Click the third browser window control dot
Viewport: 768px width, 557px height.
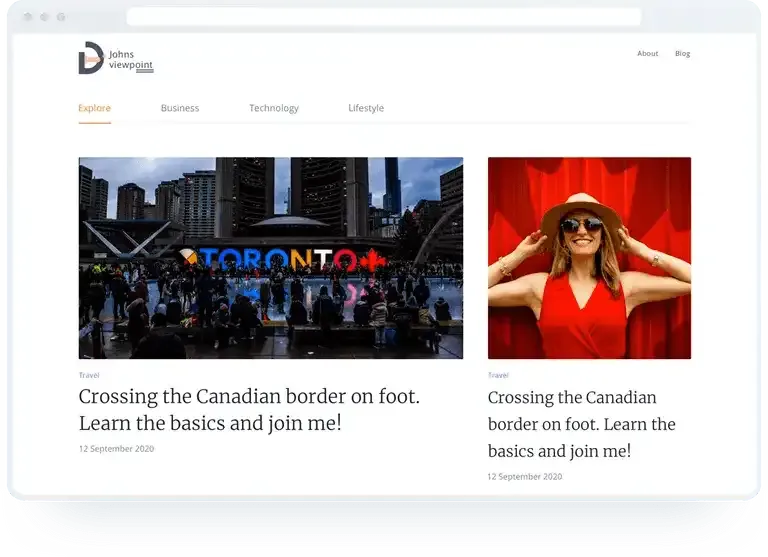click(x=61, y=17)
